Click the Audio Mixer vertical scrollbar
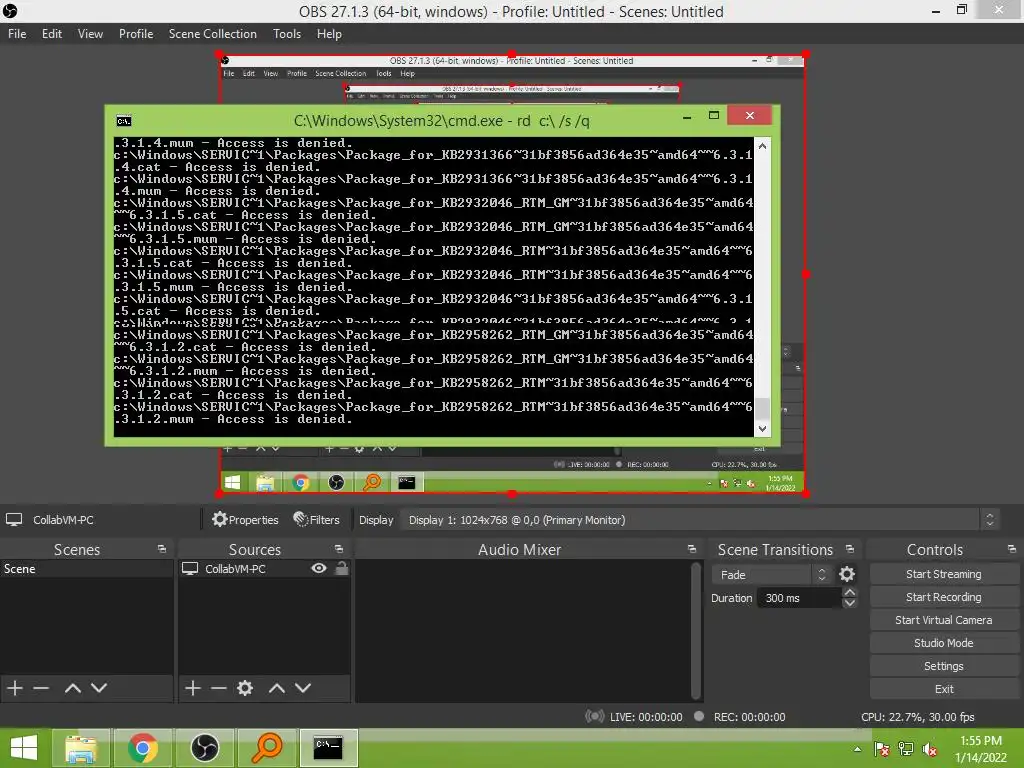1024x768 pixels. [696, 630]
